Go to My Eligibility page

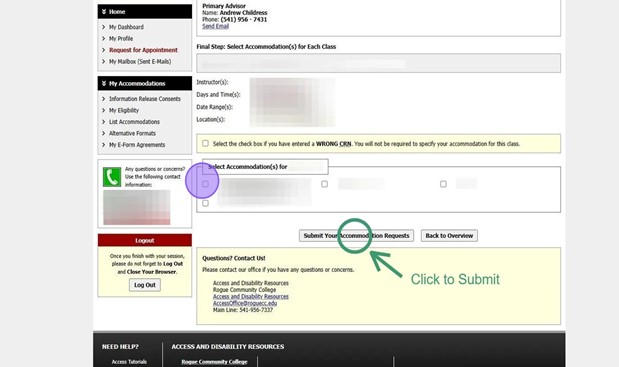click(124, 110)
